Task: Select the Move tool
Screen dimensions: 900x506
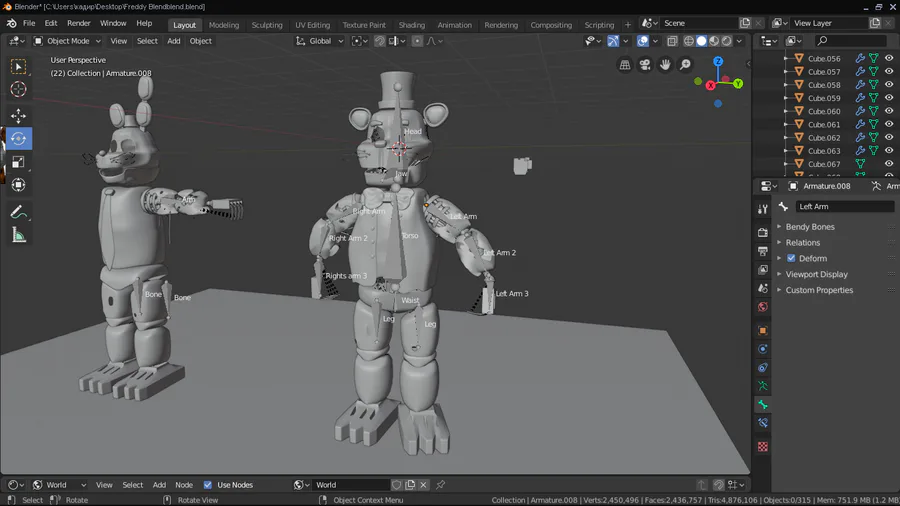Action: (x=18, y=116)
